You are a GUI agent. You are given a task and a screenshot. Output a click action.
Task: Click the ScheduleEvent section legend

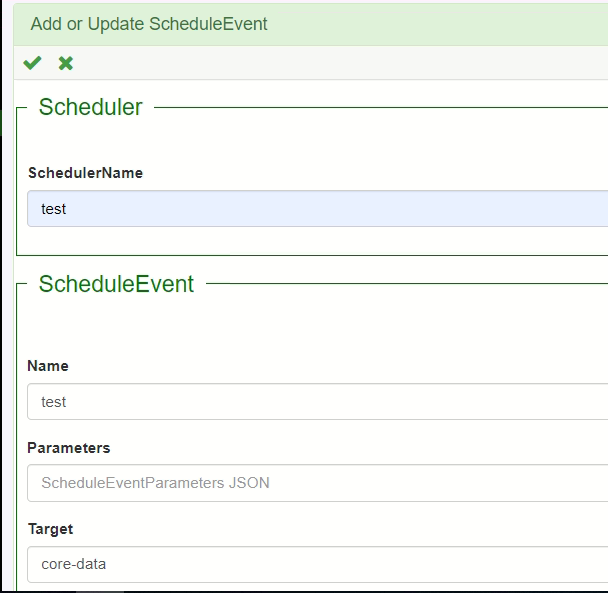[x=116, y=284]
